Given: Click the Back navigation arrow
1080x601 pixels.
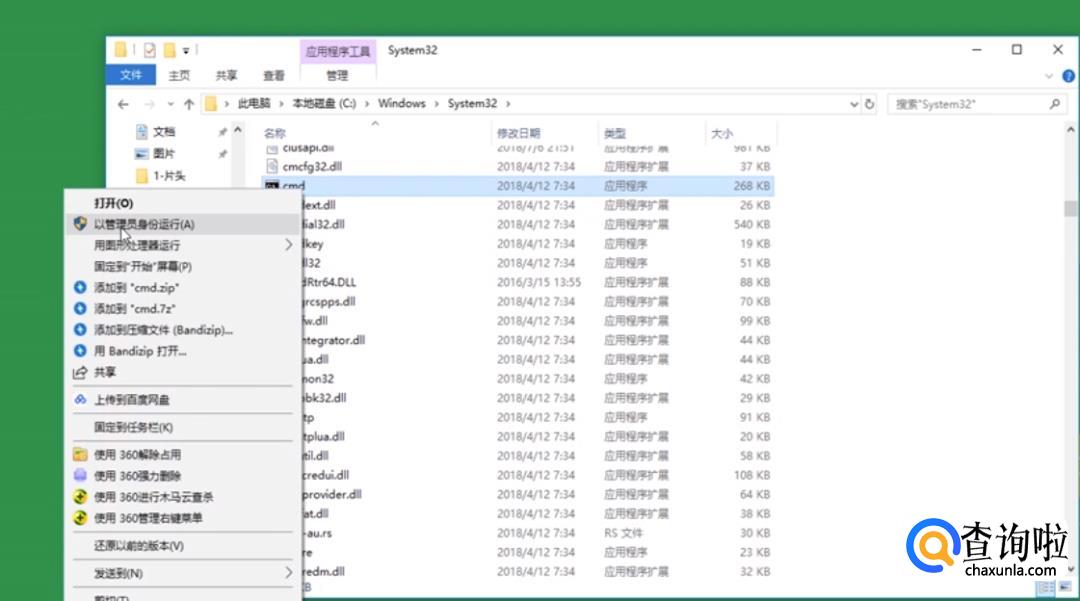Looking at the screenshot, I should pyautogui.click(x=123, y=104).
